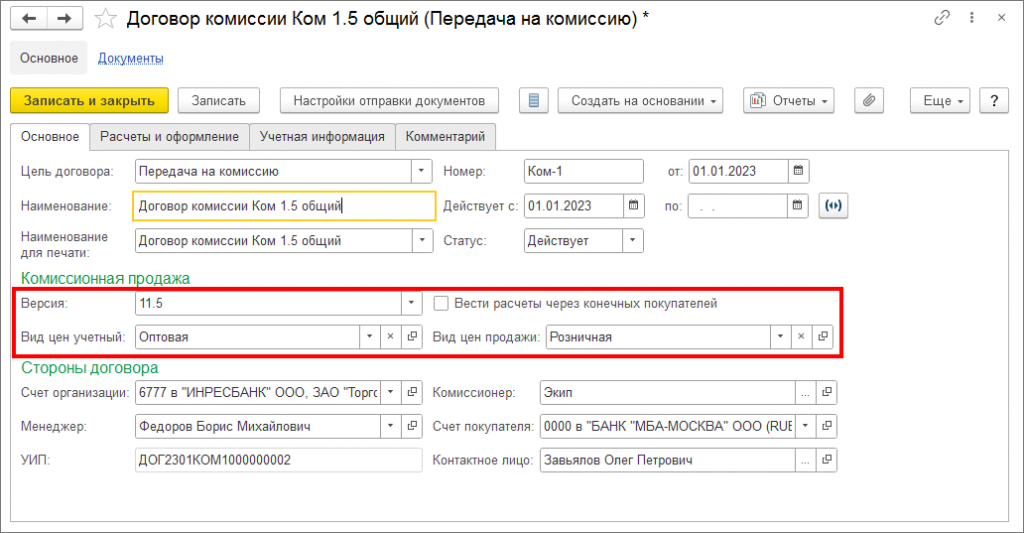Click the 'УИП' field ДОГ2301КОМ1000000002

279,460
